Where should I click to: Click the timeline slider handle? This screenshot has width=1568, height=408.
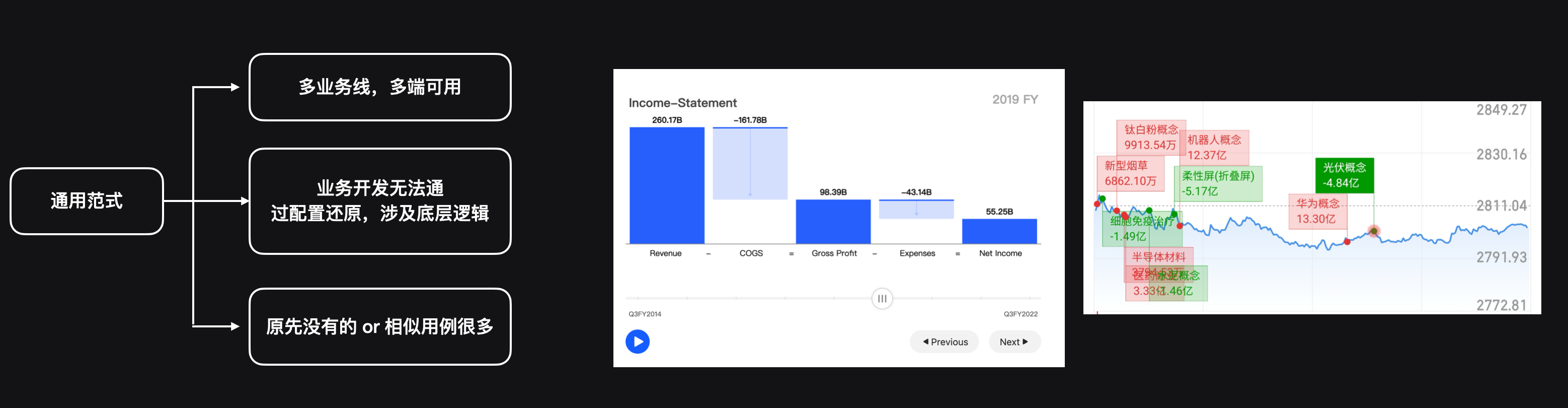pos(882,298)
